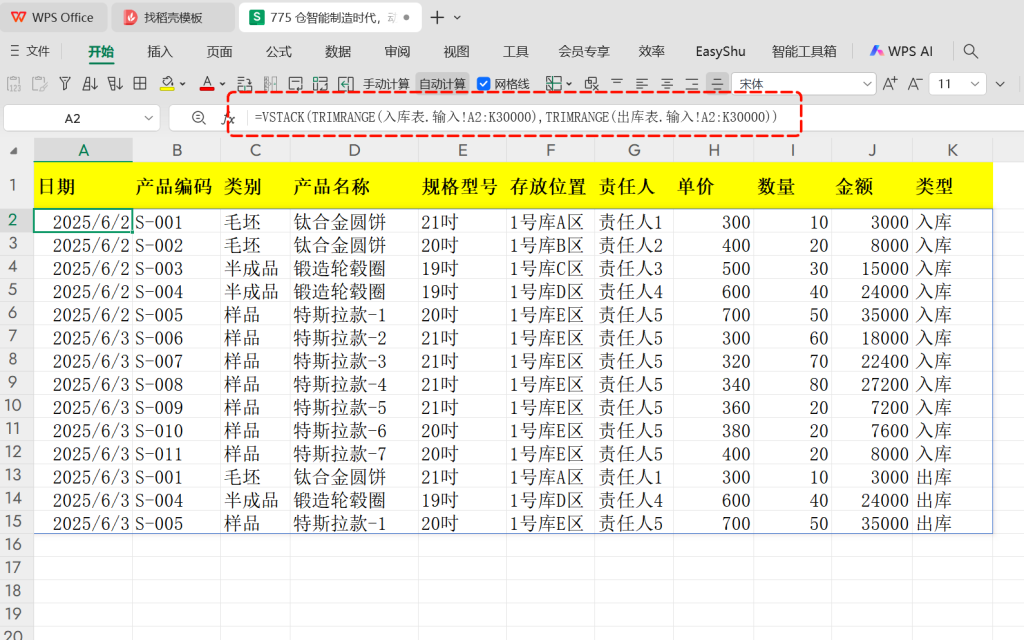The height and width of the screenshot is (640, 1024).
Task: Increase font size with A+ icon
Action: (890, 84)
